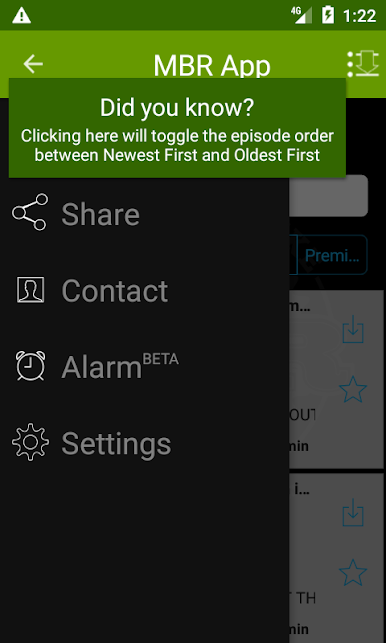Tap the MBR App title
The height and width of the screenshot is (643, 386).
point(212,65)
